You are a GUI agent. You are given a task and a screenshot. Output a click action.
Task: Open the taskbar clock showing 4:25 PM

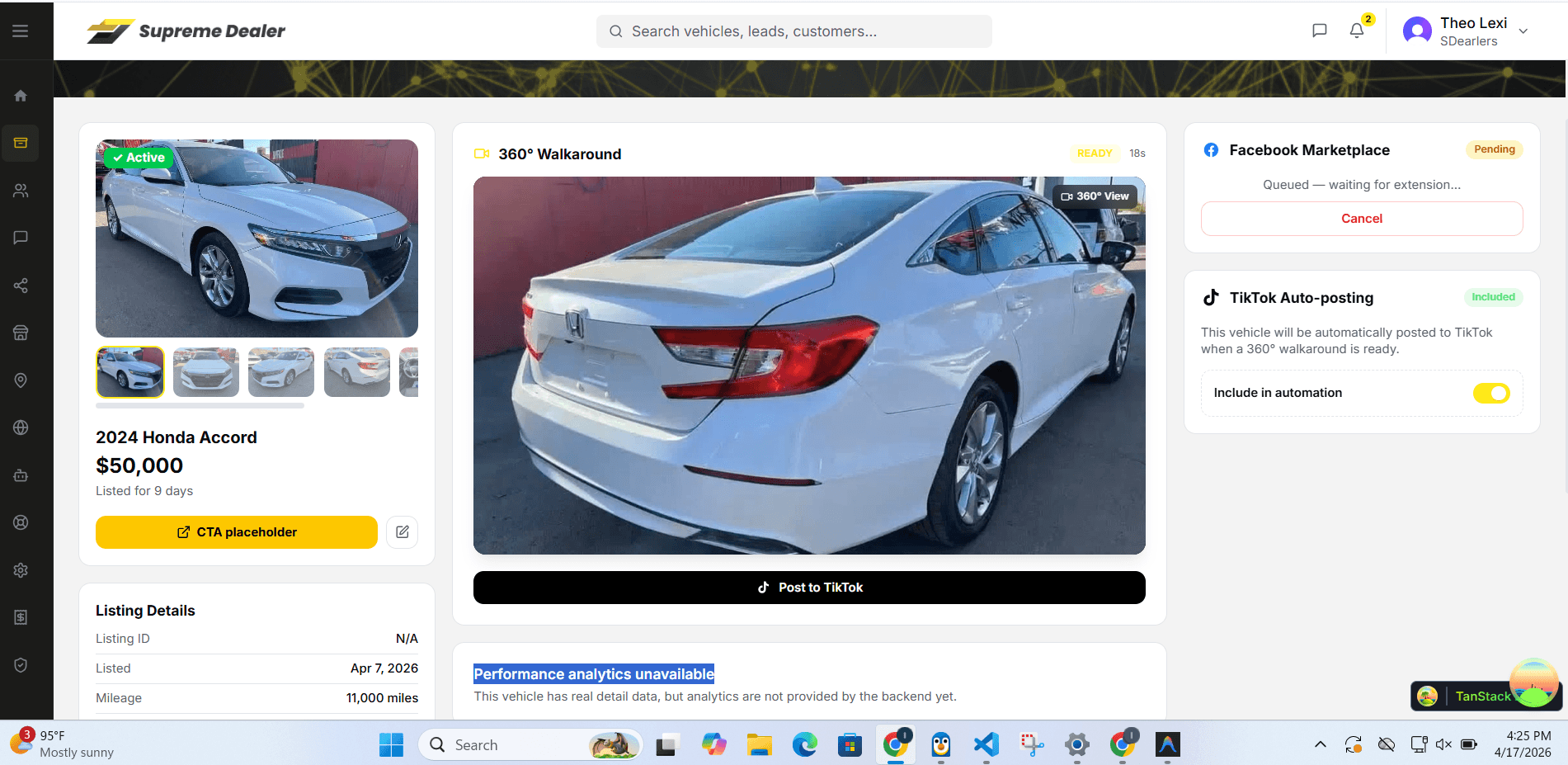(1523, 744)
